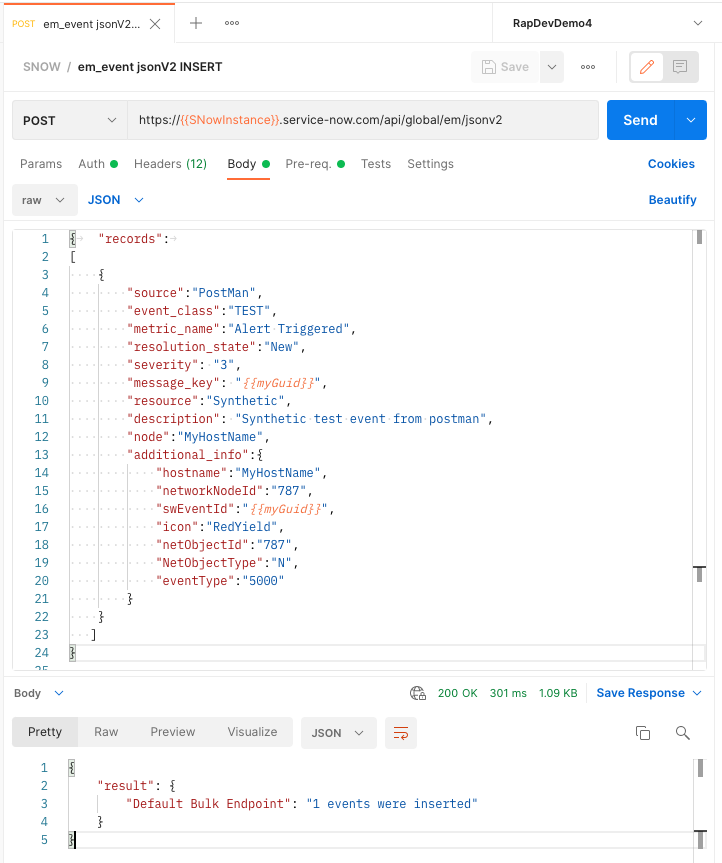The height and width of the screenshot is (863, 722).
Task: Change body language via JSON dropdown
Action: point(114,199)
